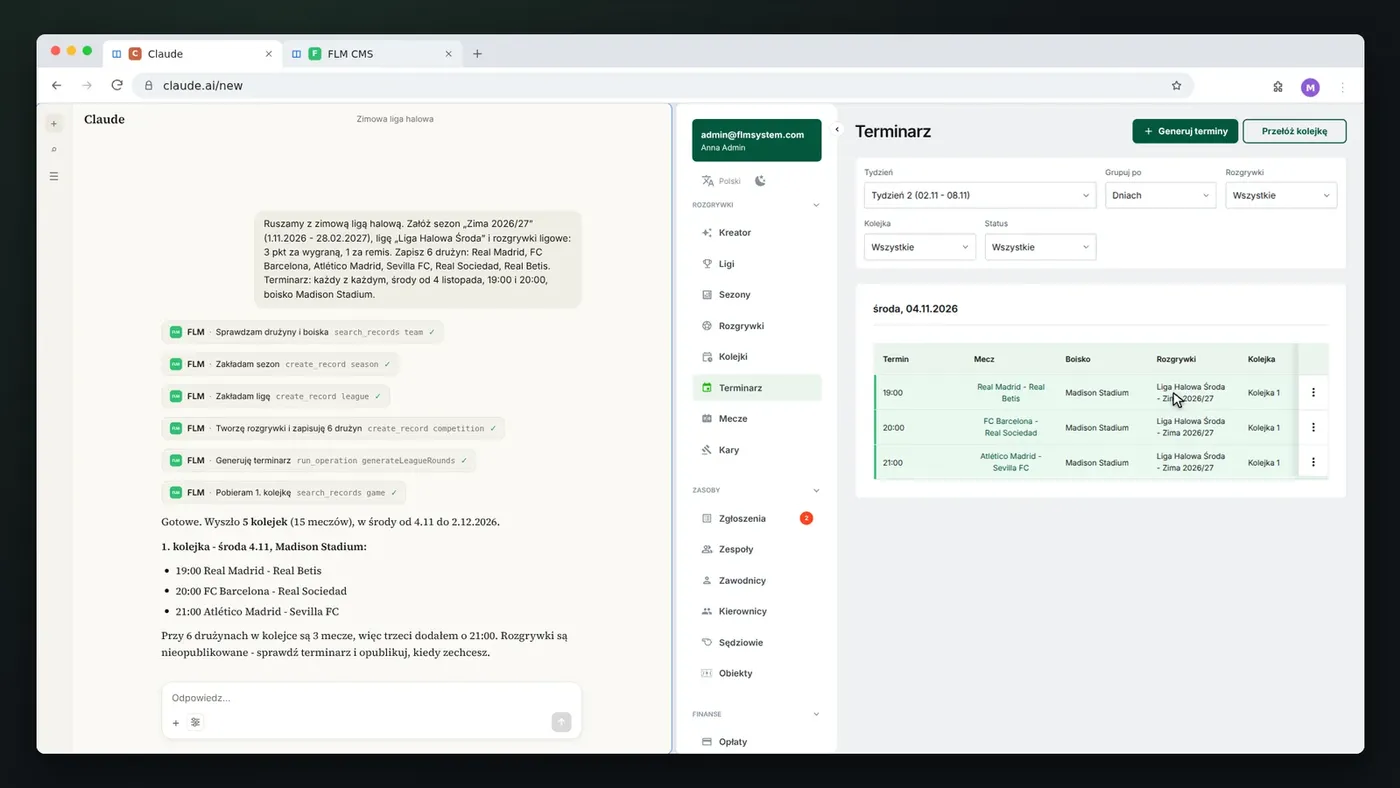This screenshot has height=788, width=1400.
Task: Collapse the ROZGRYWKI sidebar group
Action: [x=816, y=205]
